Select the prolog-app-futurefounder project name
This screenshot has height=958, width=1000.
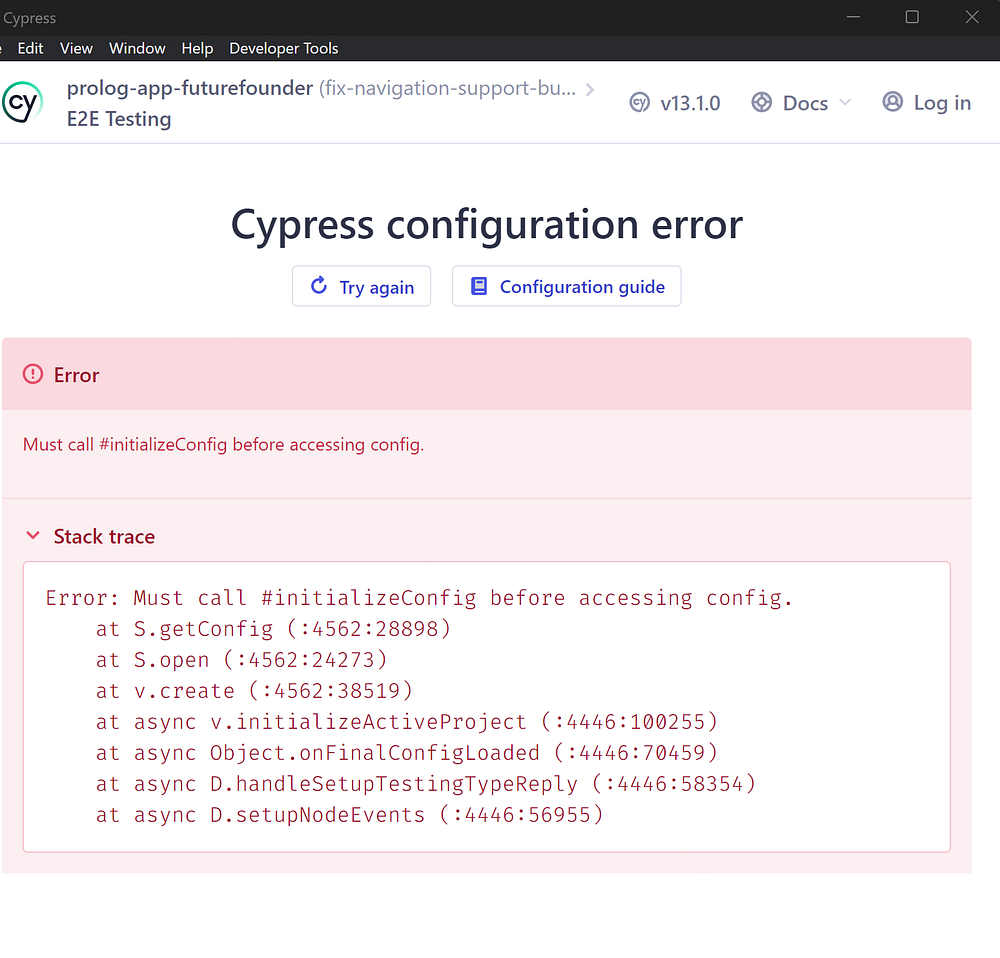[190, 88]
